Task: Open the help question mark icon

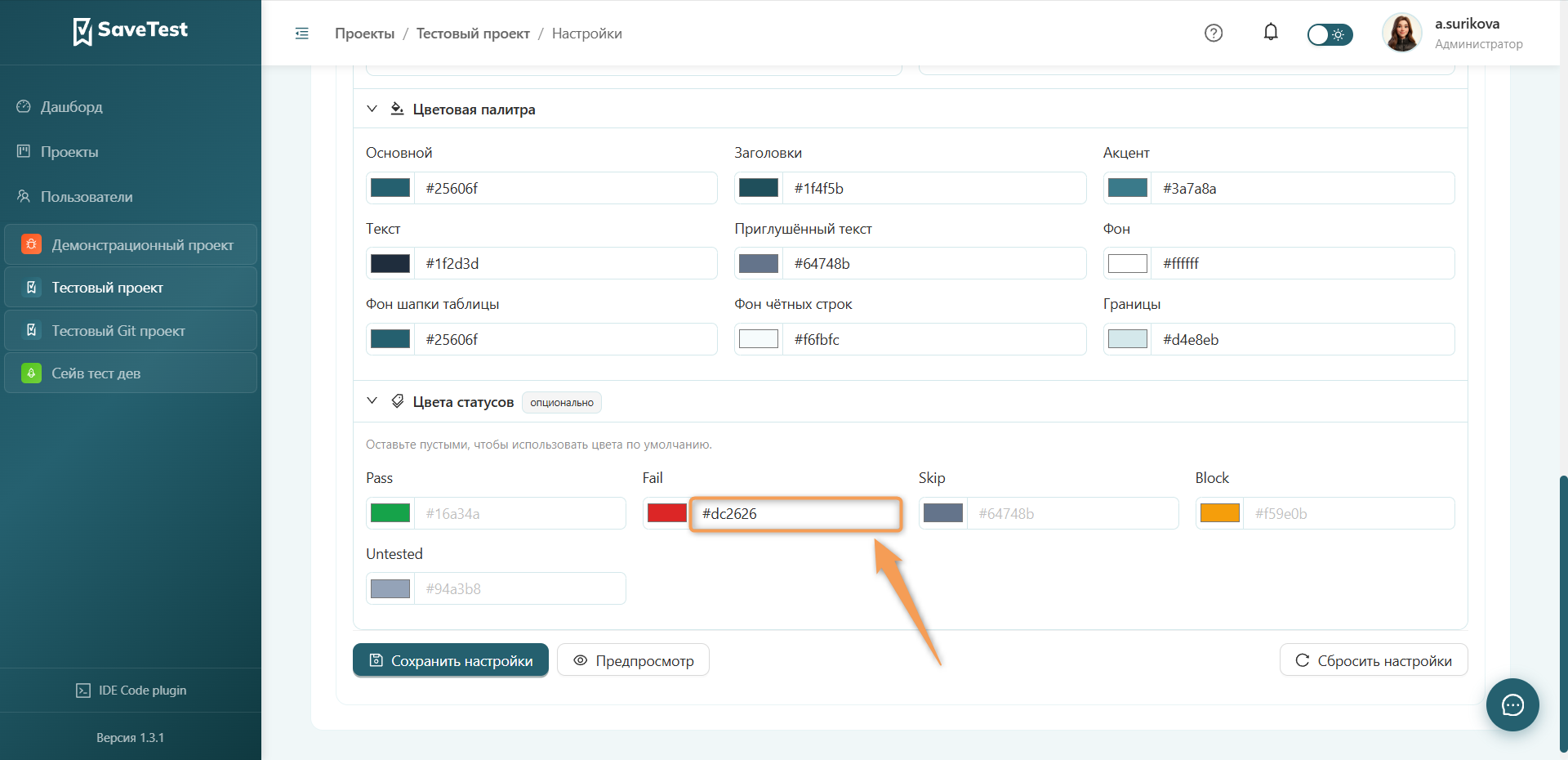Action: coord(1214,33)
